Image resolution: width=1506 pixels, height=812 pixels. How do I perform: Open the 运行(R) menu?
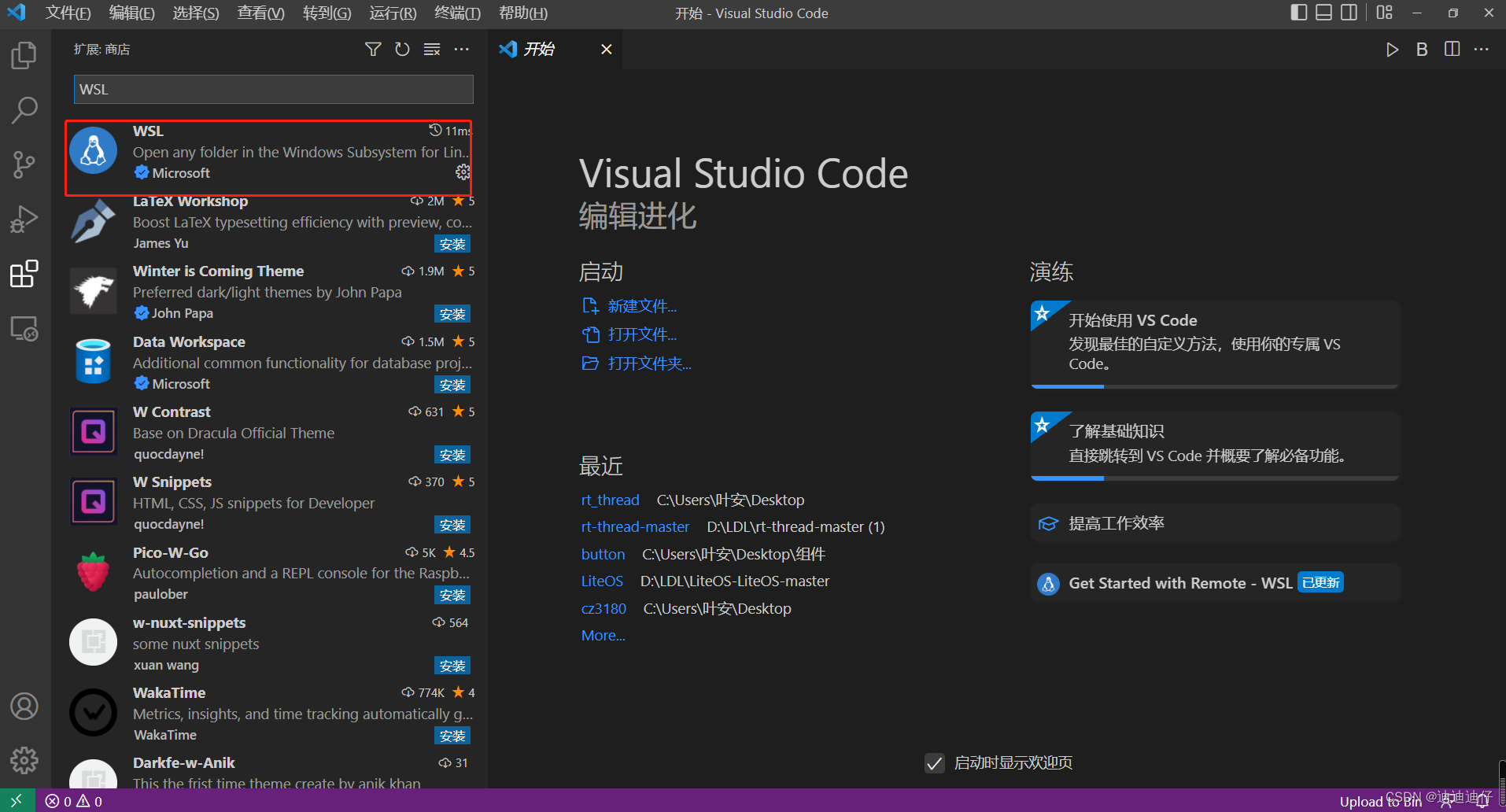pyautogui.click(x=393, y=13)
